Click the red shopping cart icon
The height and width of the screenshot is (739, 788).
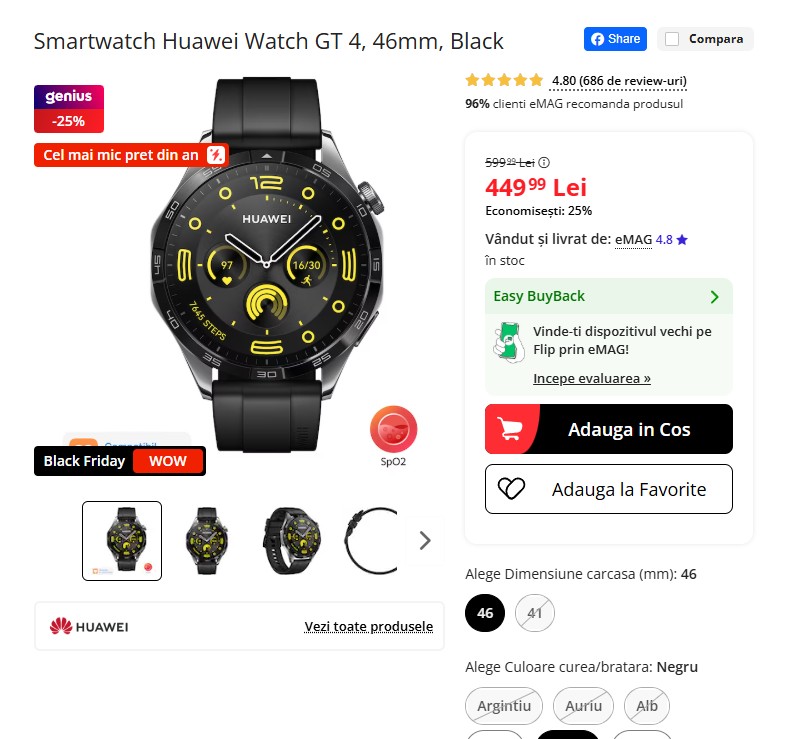[x=510, y=429]
